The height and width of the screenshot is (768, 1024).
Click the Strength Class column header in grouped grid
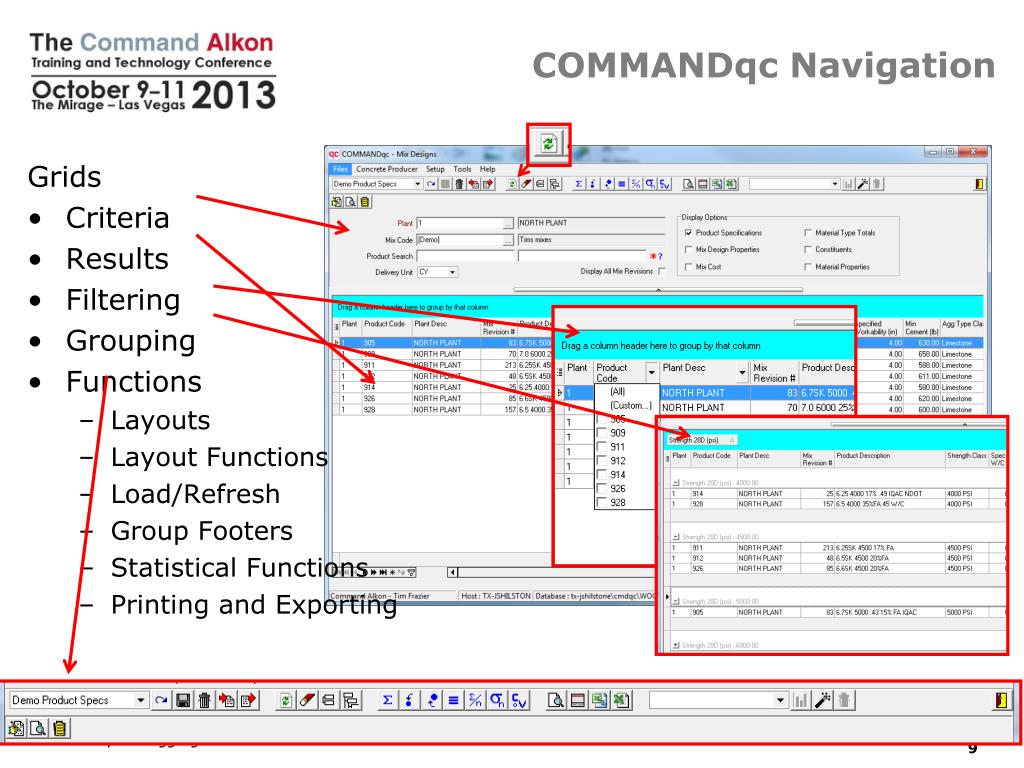pyautogui.click(x=967, y=459)
